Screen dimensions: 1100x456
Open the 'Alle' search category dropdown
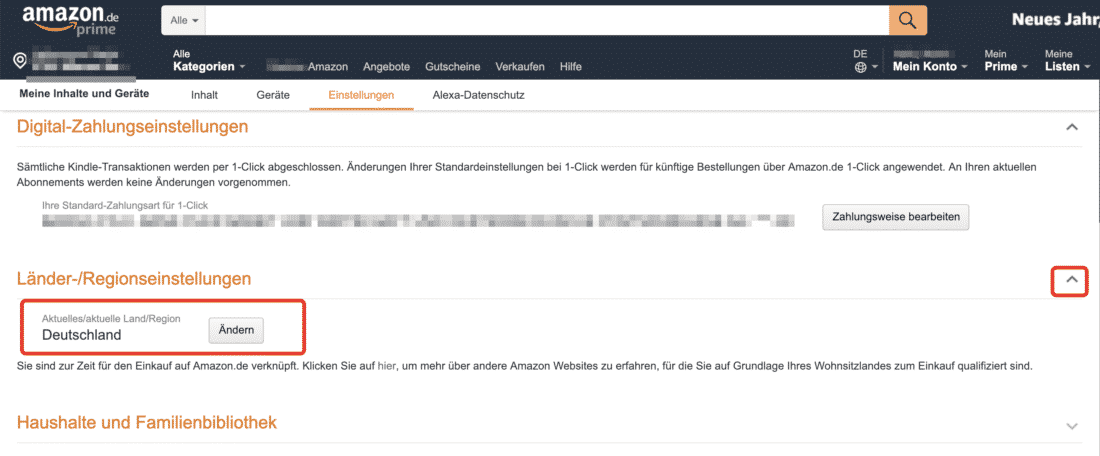[x=185, y=20]
